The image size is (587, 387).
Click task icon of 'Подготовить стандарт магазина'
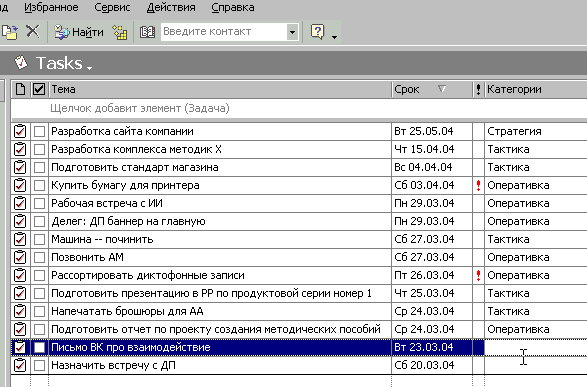tap(20, 167)
